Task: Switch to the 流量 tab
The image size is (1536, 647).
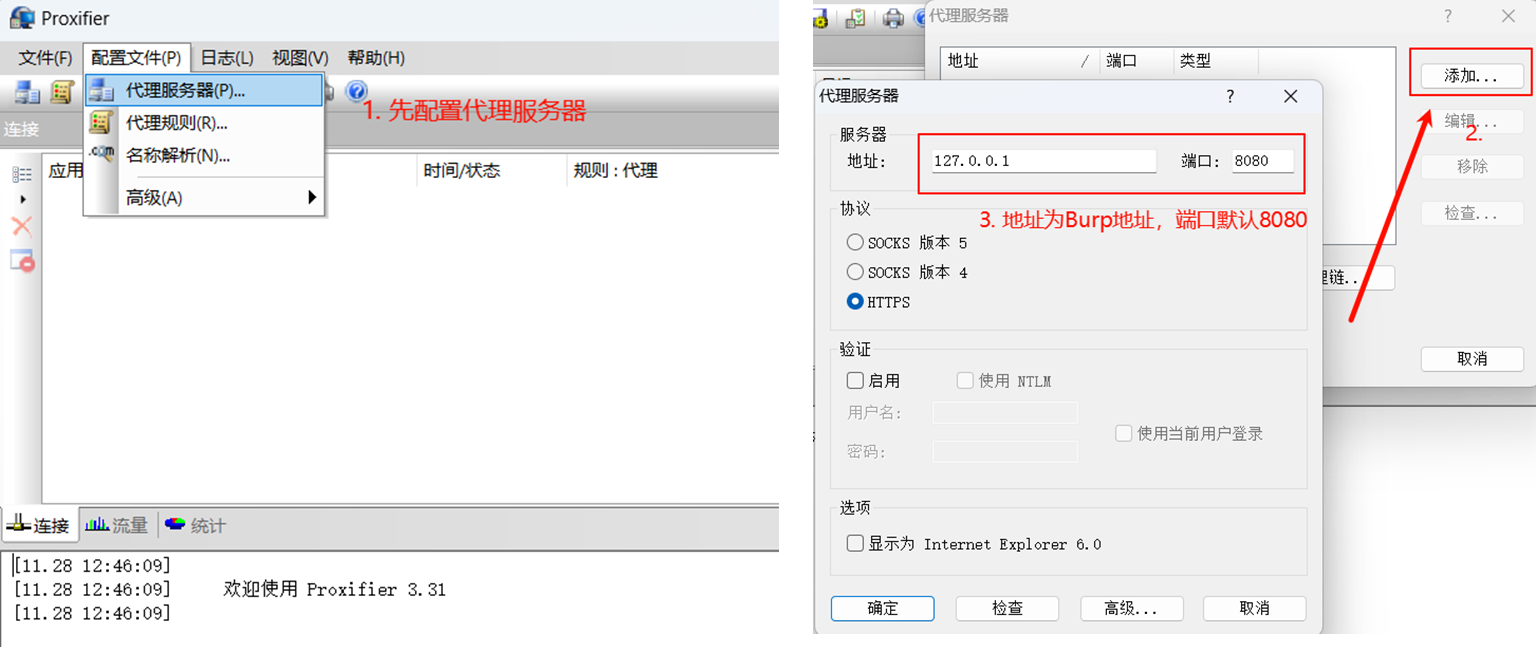Action: point(117,525)
